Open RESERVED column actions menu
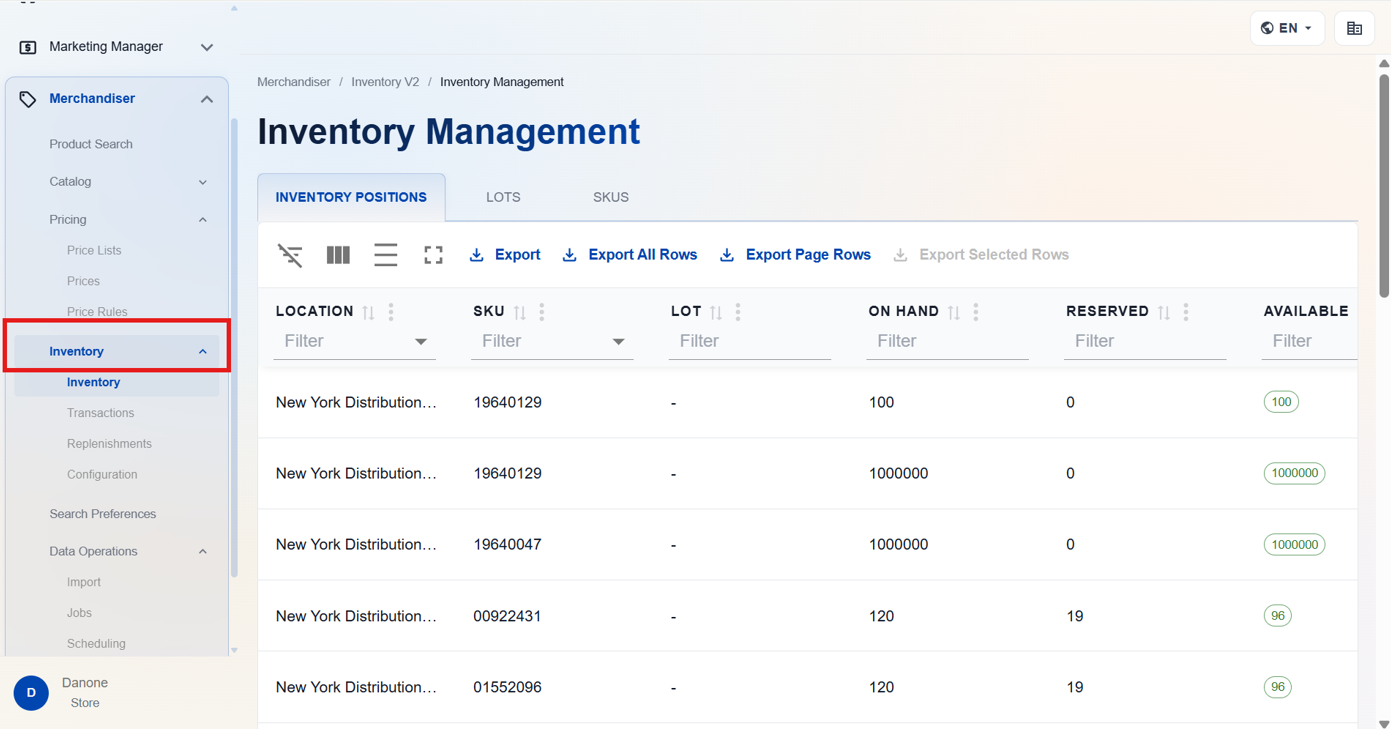This screenshot has width=1391, height=729. (x=1186, y=312)
